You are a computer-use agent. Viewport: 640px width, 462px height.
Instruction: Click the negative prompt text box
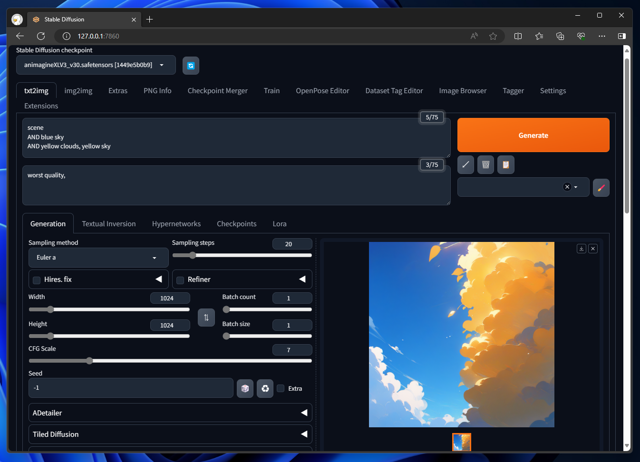tap(236, 185)
